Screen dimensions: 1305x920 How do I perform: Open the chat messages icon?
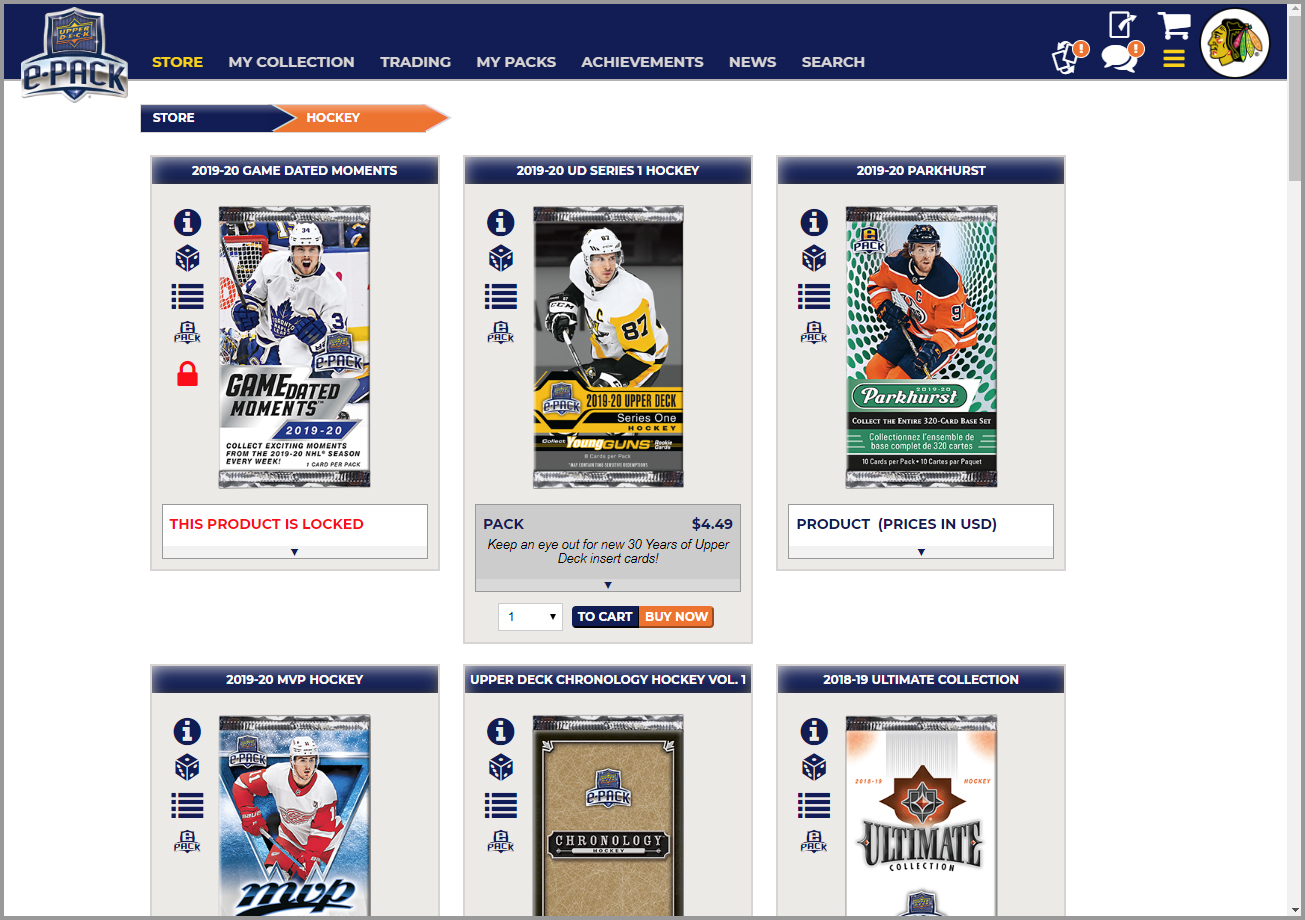pos(1122,58)
